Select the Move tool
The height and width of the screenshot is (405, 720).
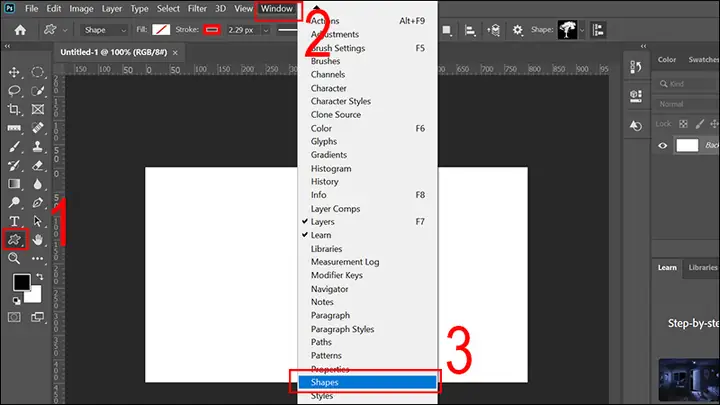[x=14, y=72]
